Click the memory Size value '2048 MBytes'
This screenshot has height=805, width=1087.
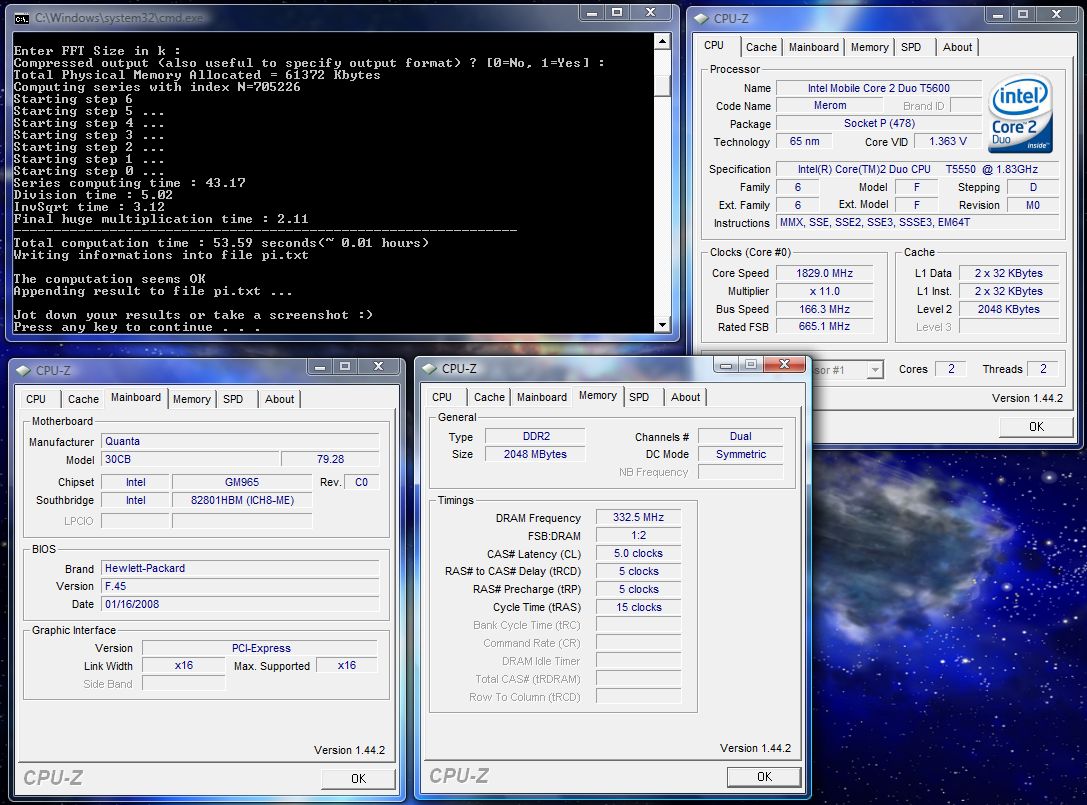[x=536, y=454]
